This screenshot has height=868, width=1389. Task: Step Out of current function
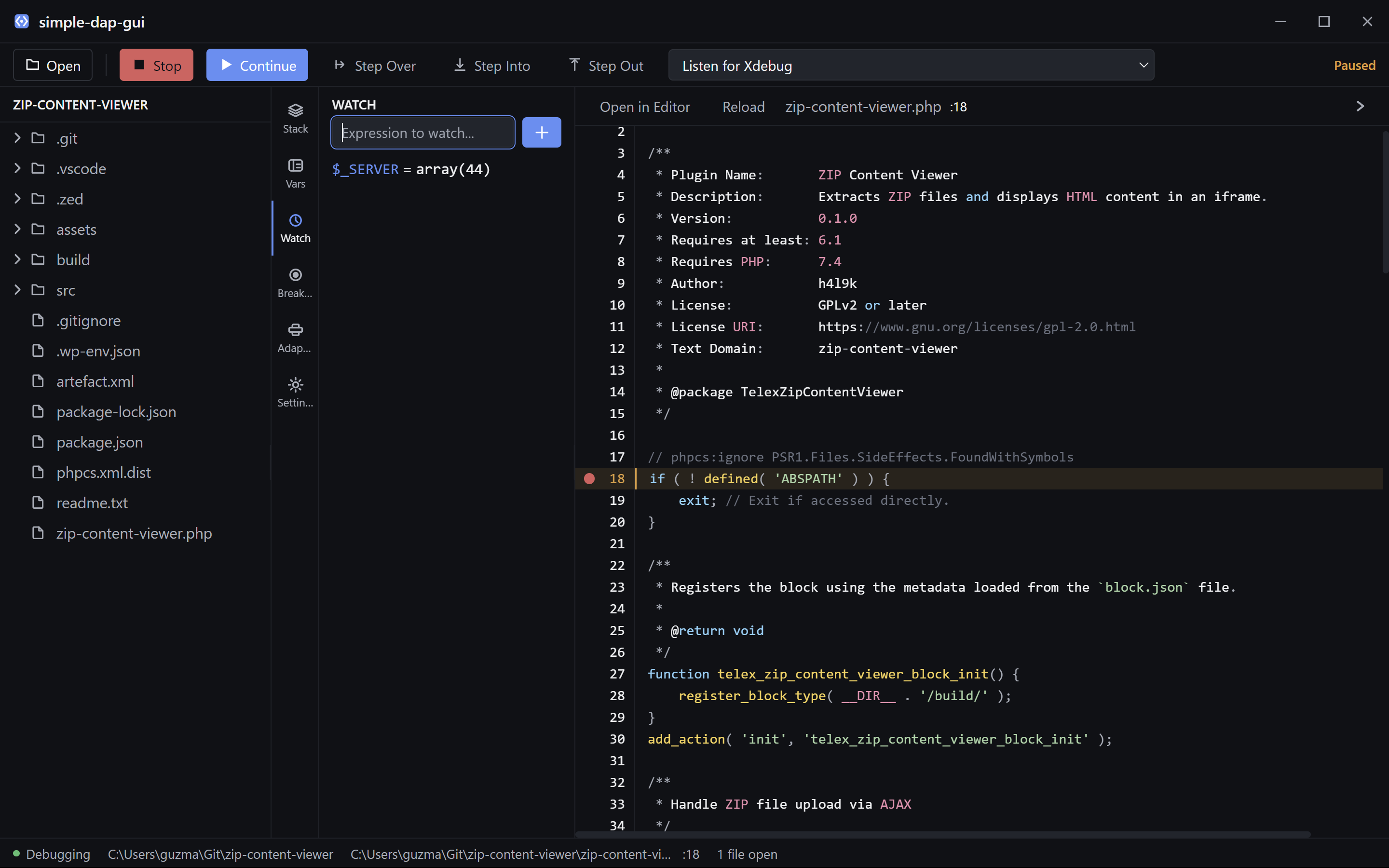[x=606, y=66]
